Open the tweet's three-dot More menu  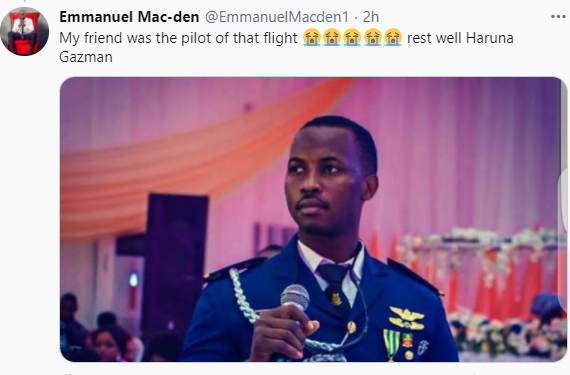click(558, 17)
